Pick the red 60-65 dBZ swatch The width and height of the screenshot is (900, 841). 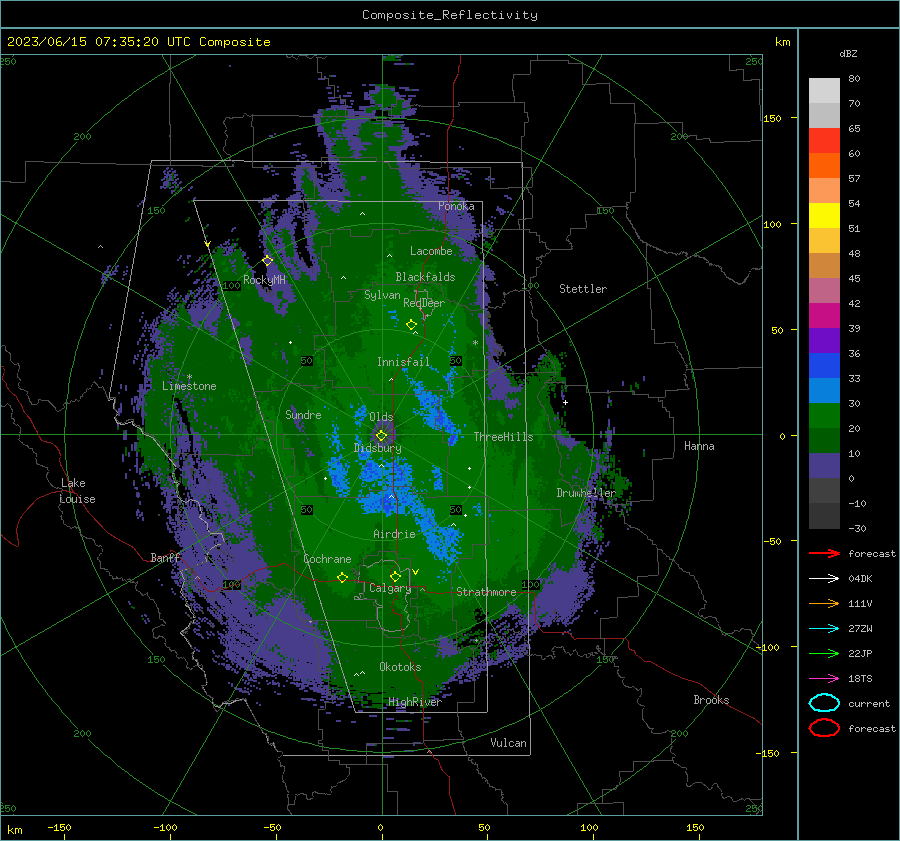pos(824,141)
